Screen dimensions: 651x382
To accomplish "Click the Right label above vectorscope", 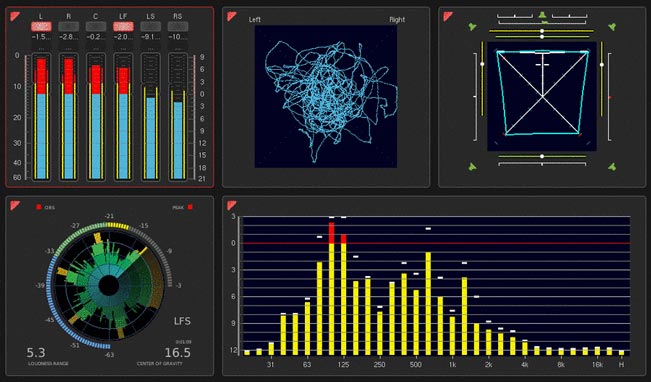I will coord(397,20).
